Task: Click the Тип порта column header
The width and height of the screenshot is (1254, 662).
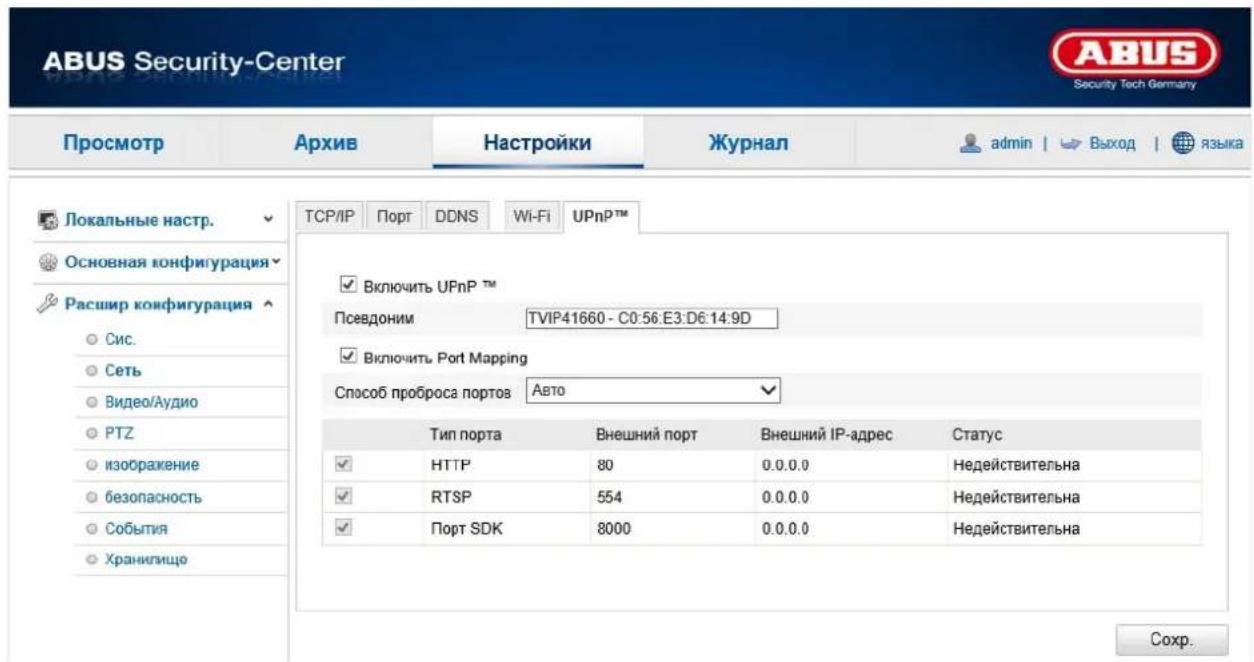Action: (465, 434)
